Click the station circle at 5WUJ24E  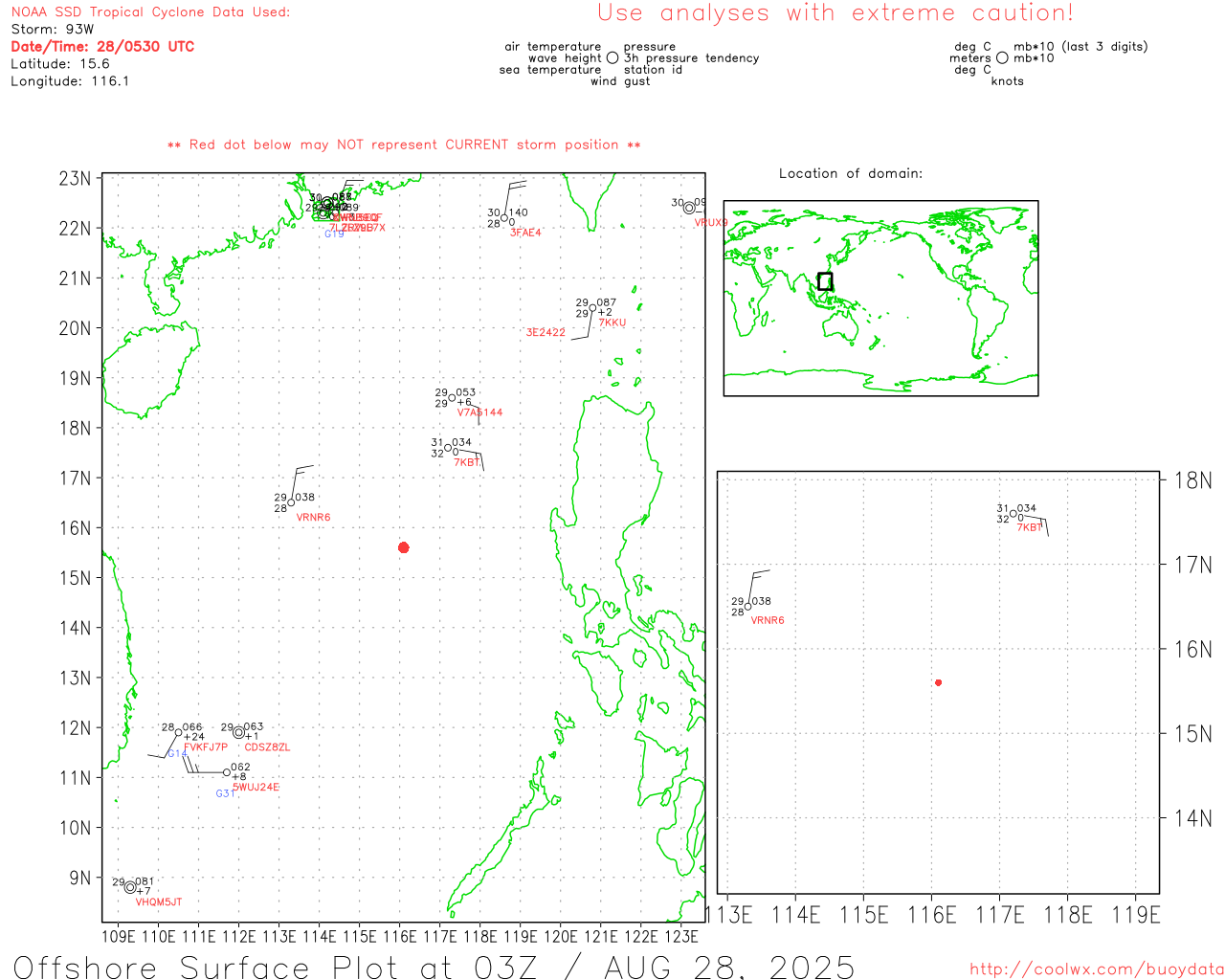(x=227, y=772)
